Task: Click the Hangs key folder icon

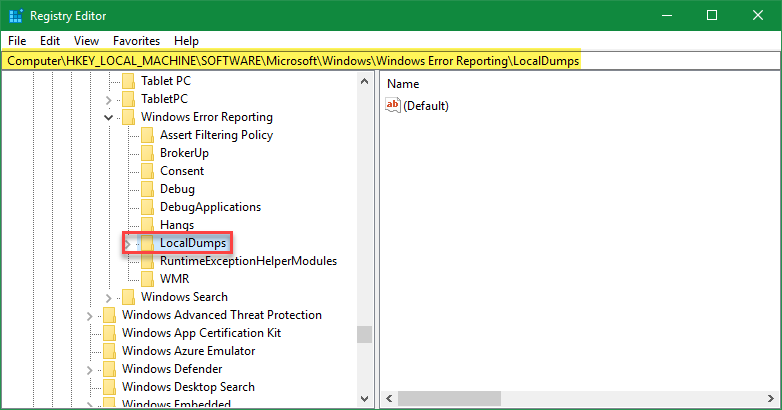Action: point(148,225)
